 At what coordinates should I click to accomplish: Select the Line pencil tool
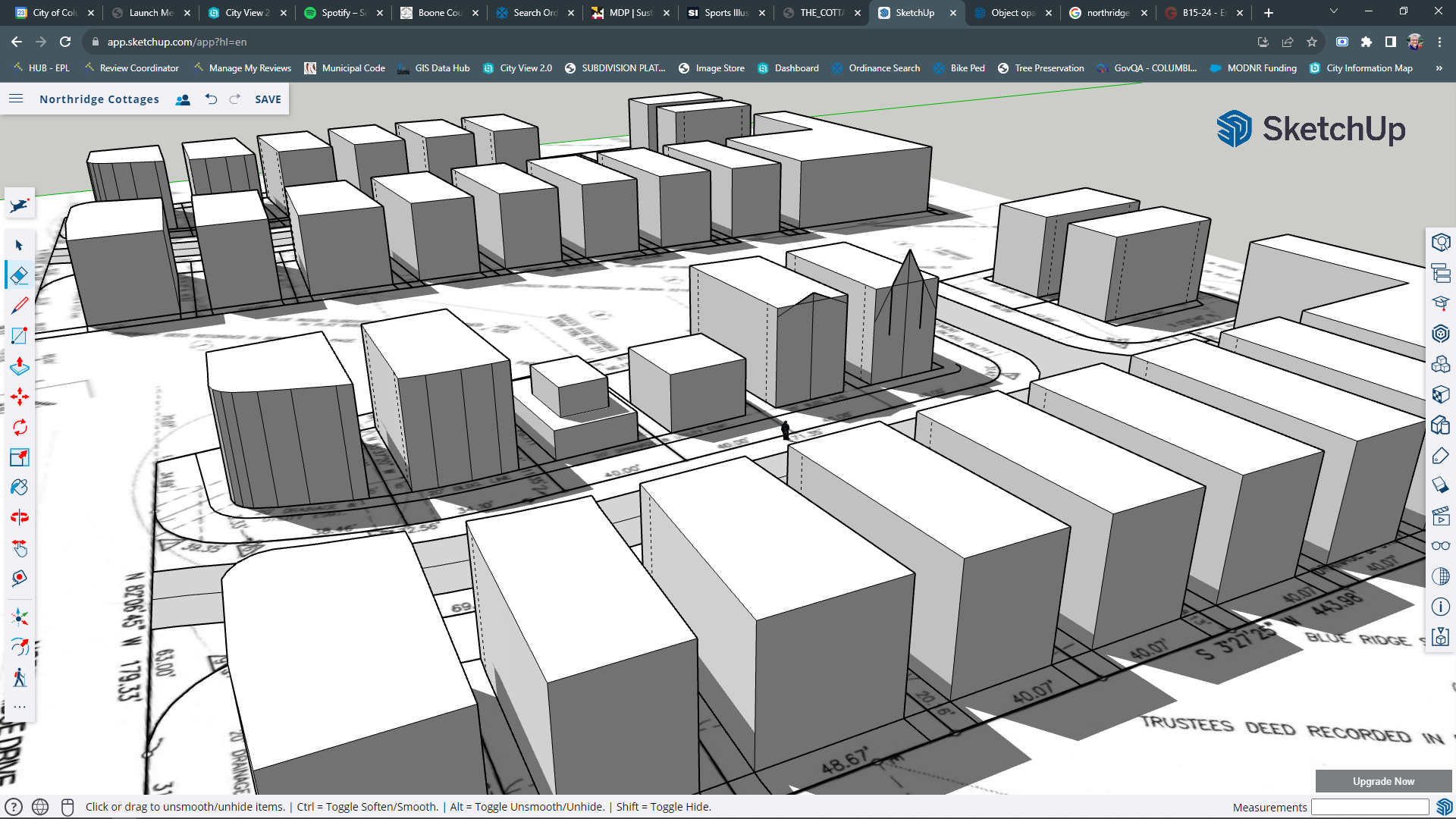coord(19,306)
